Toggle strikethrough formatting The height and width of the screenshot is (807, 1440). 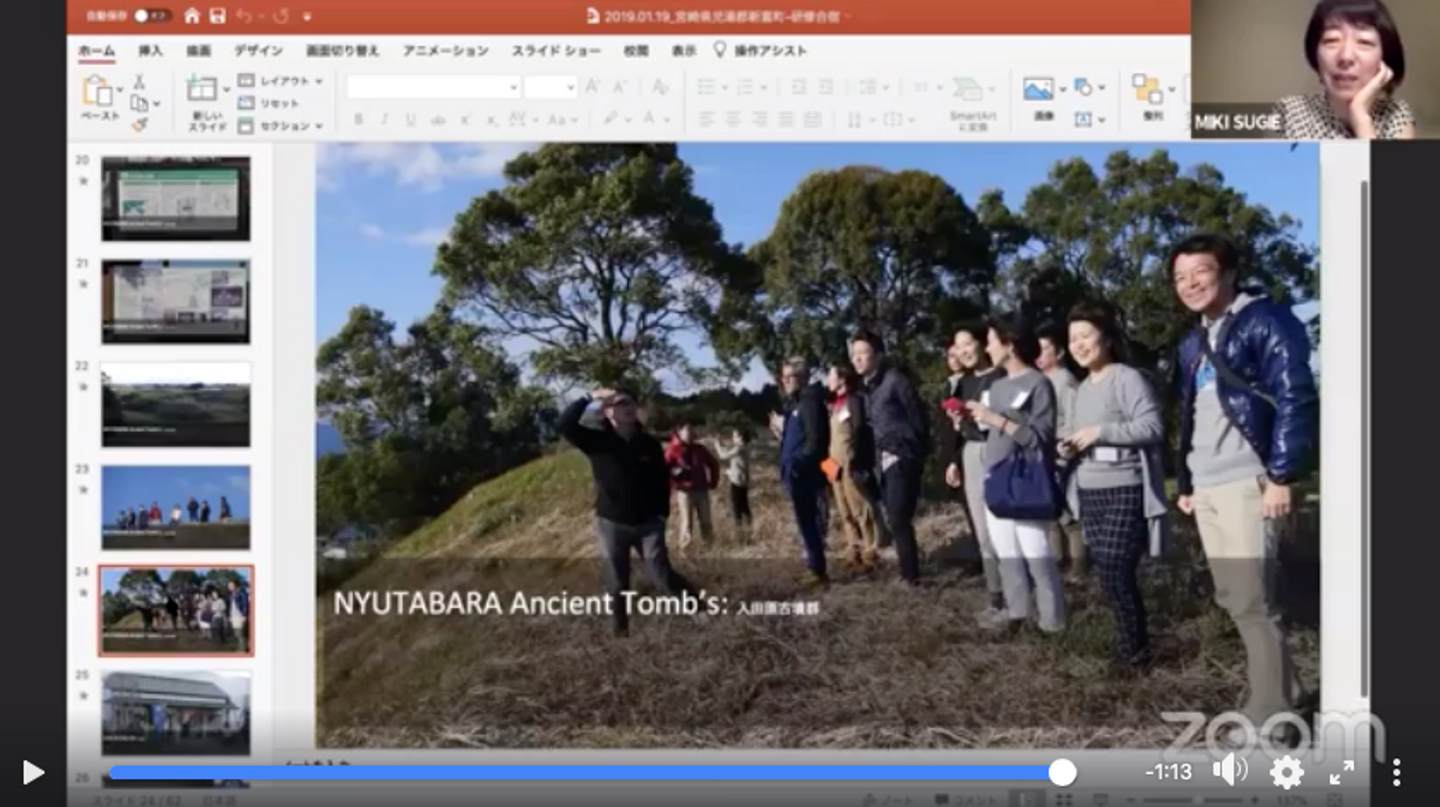click(x=438, y=120)
